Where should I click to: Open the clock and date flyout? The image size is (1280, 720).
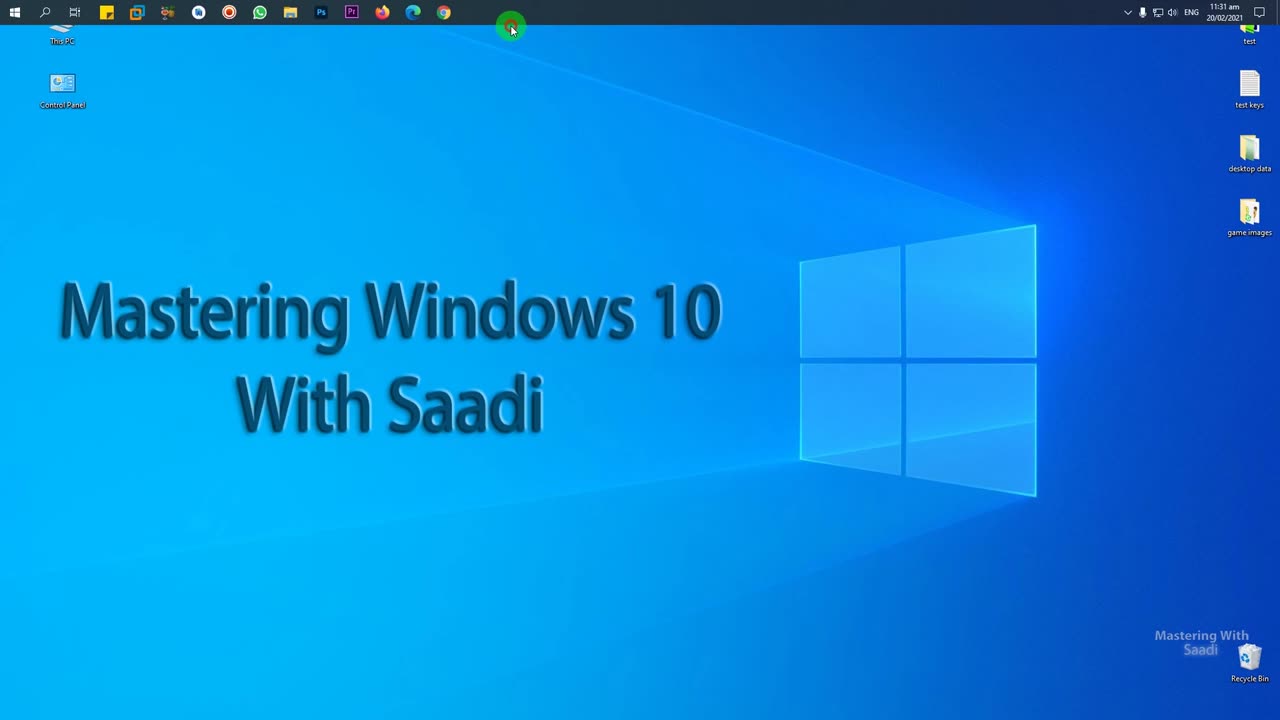click(x=1225, y=12)
